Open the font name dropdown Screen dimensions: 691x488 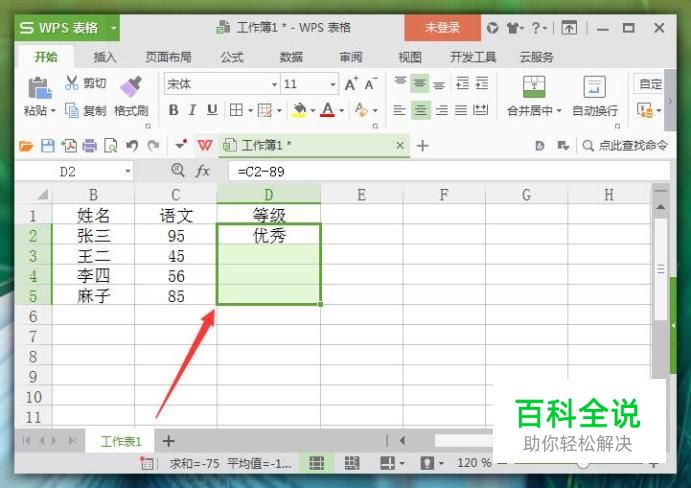(x=274, y=84)
